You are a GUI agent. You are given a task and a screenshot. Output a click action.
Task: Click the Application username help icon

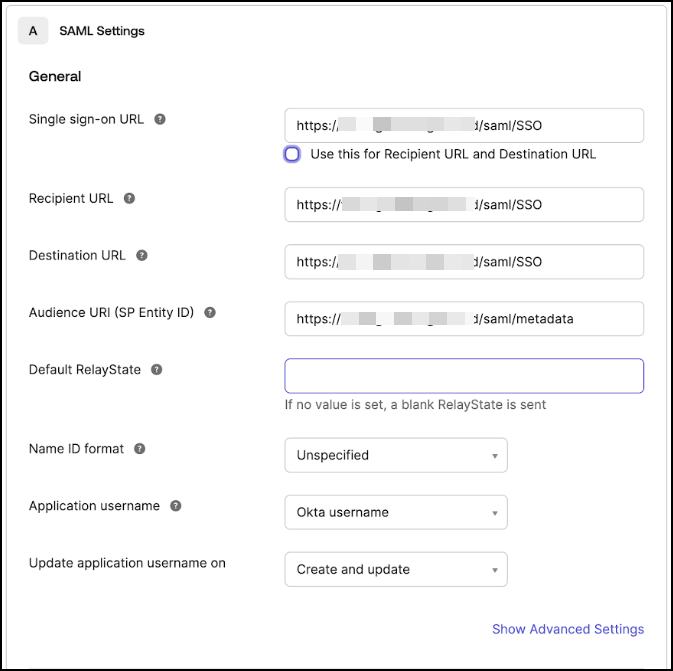click(176, 506)
